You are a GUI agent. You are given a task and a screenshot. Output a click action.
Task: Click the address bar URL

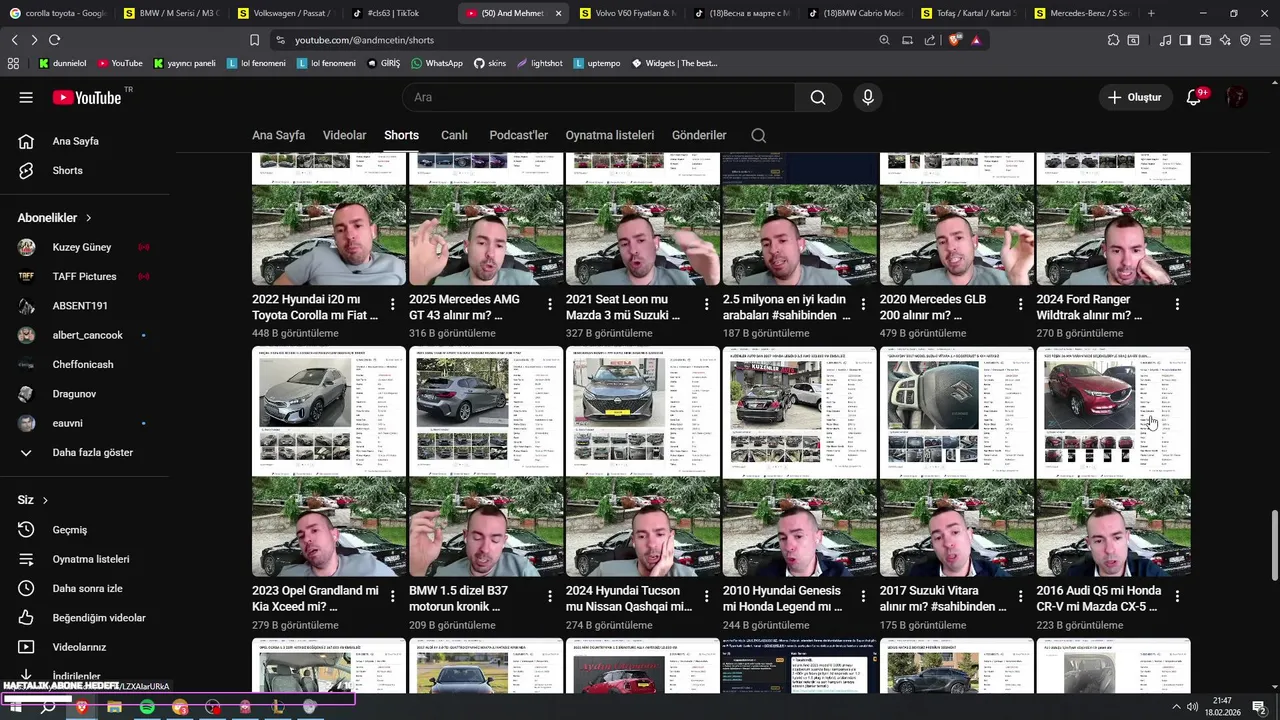point(365,40)
